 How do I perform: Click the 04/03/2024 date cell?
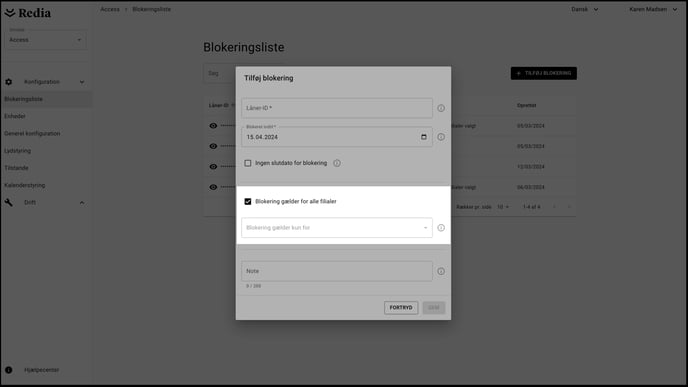530,187
